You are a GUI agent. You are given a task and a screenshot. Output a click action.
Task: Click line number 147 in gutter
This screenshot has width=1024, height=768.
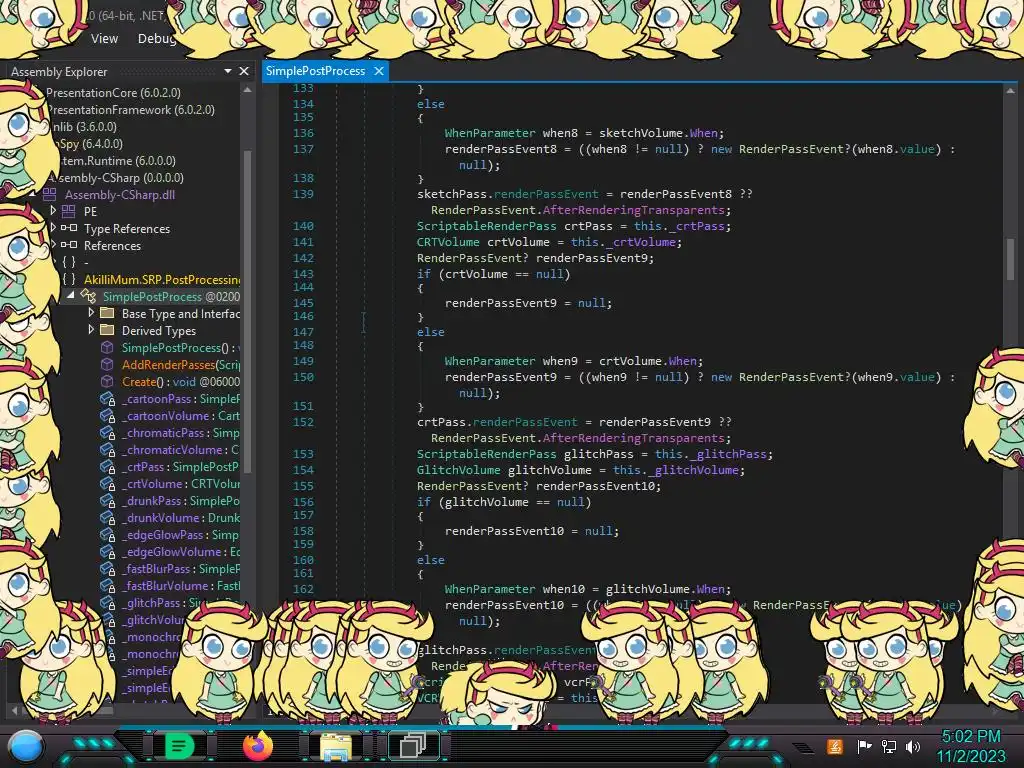click(303, 332)
